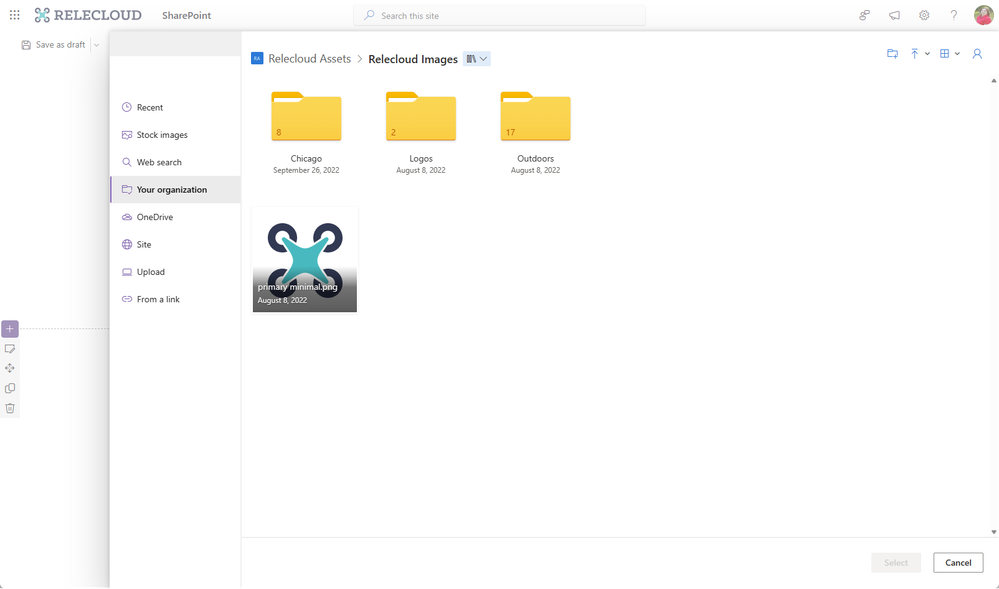
Task: Open the megaphone announcements icon
Action: (x=895, y=15)
